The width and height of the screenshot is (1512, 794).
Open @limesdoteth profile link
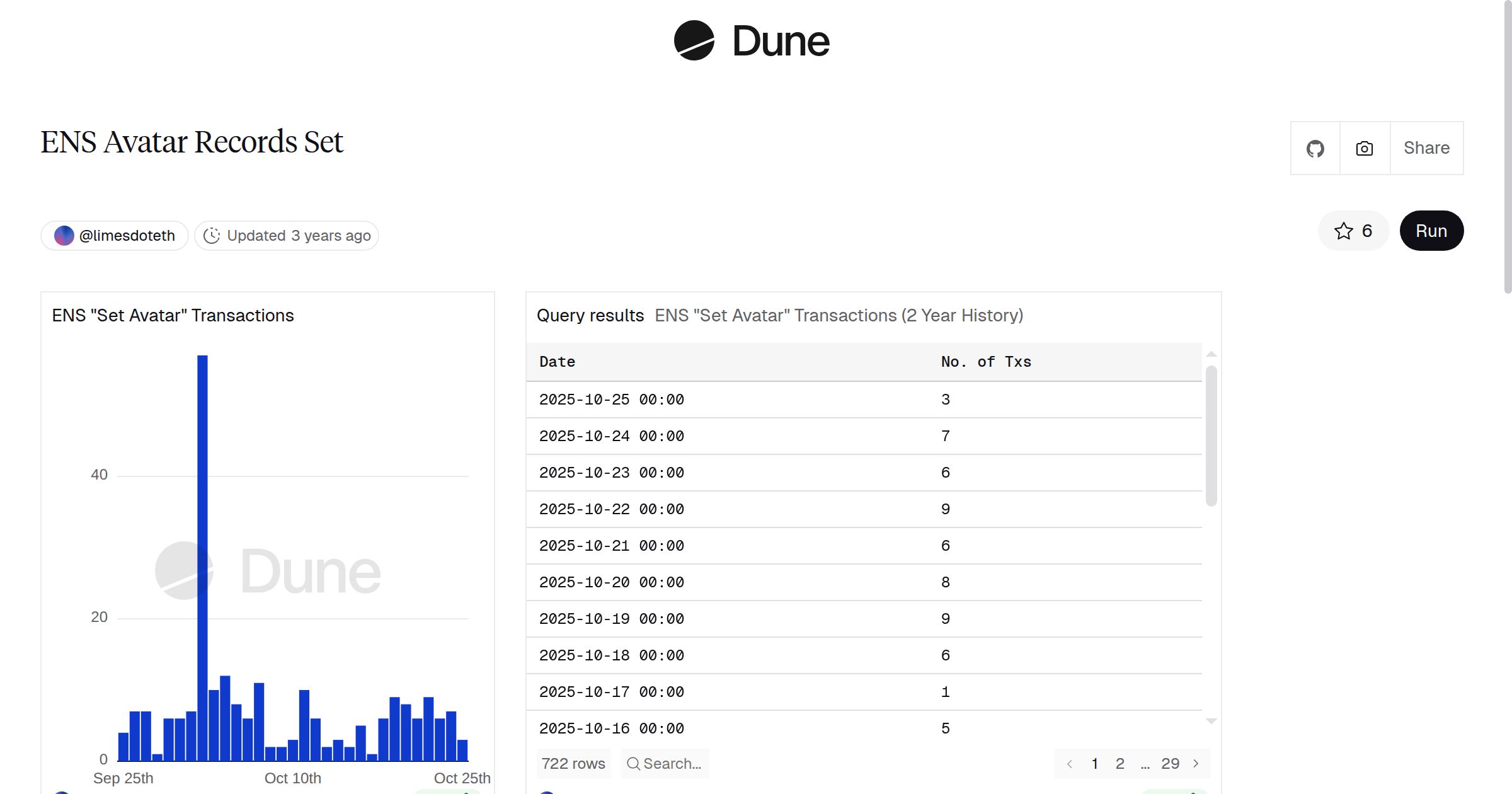(127, 236)
